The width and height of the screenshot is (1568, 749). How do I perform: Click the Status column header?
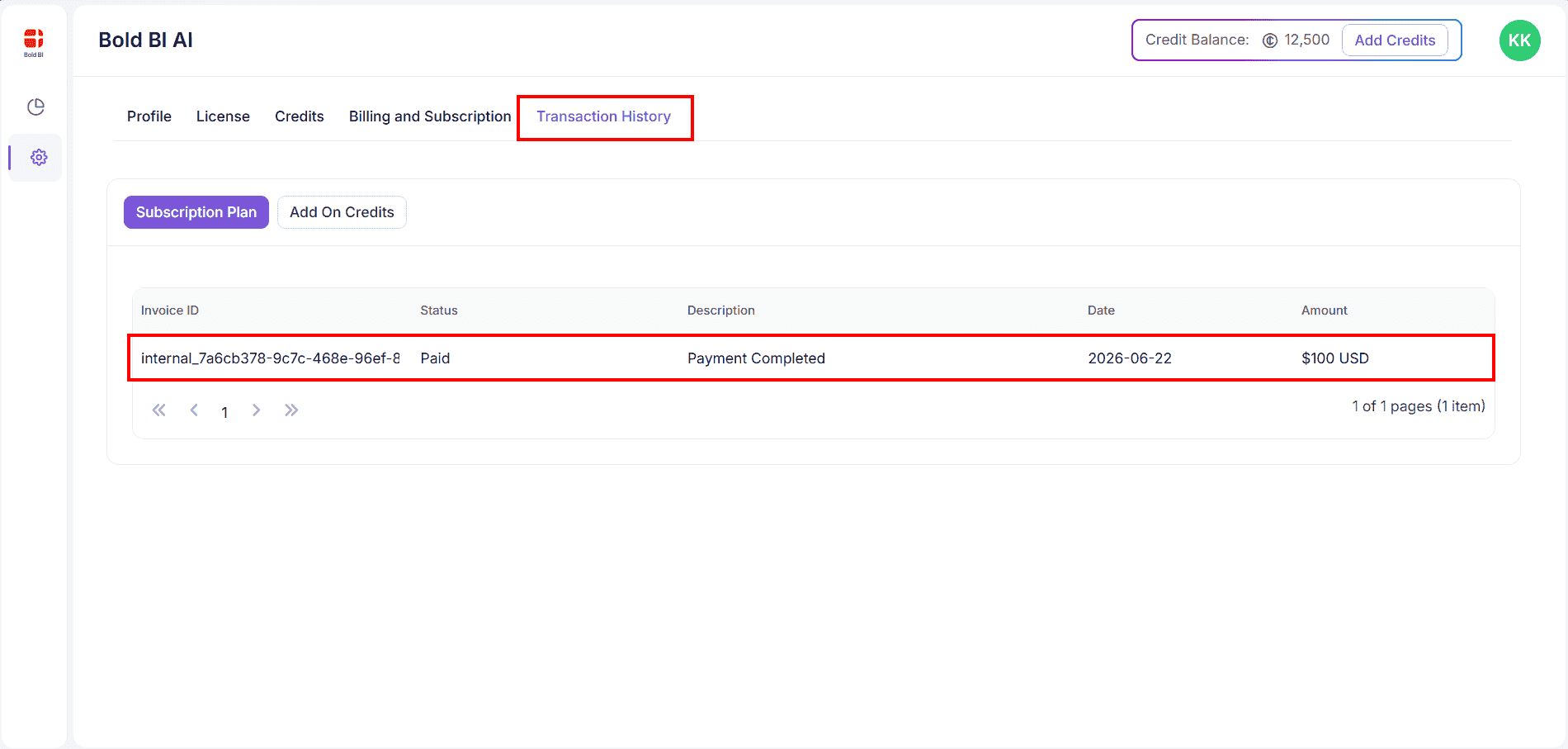(439, 311)
